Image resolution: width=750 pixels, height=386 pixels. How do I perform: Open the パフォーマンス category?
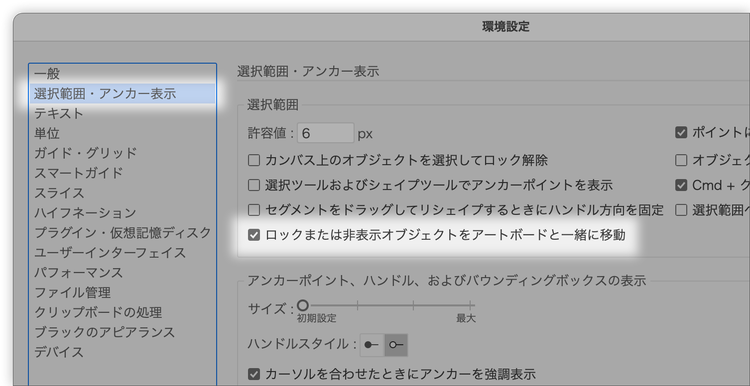122,272
